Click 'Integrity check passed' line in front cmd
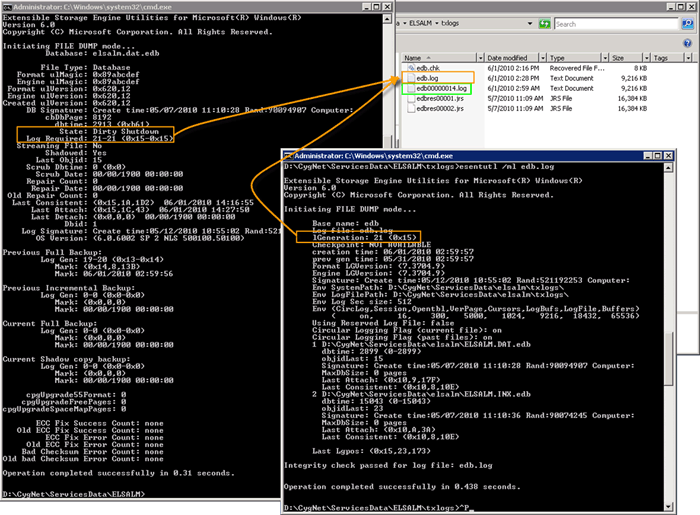The width and height of the screenshot is (700, 515). click(388, 465)
